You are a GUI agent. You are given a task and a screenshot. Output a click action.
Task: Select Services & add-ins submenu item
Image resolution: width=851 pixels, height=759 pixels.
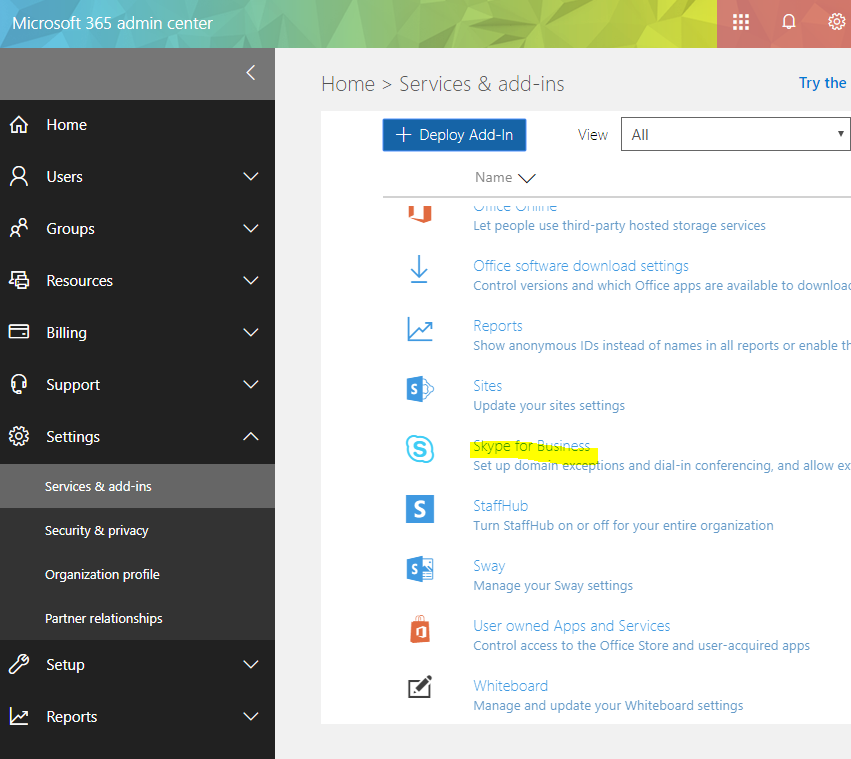coord(137,486)
